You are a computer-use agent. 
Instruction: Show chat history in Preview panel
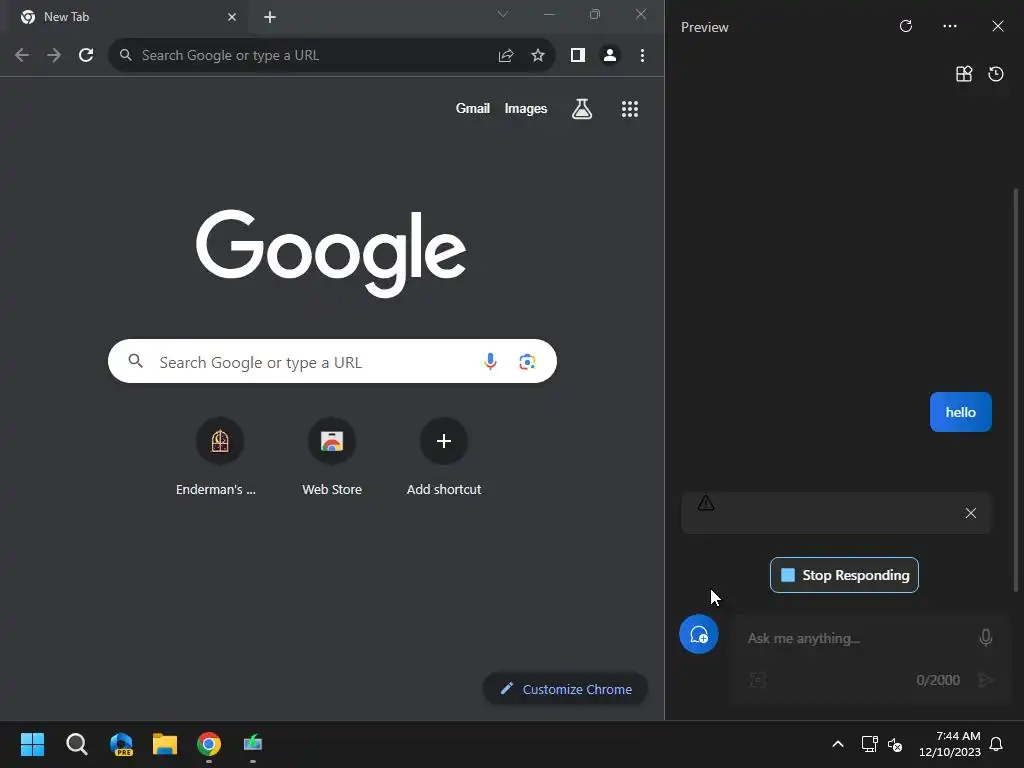click(x=996, y=74)
